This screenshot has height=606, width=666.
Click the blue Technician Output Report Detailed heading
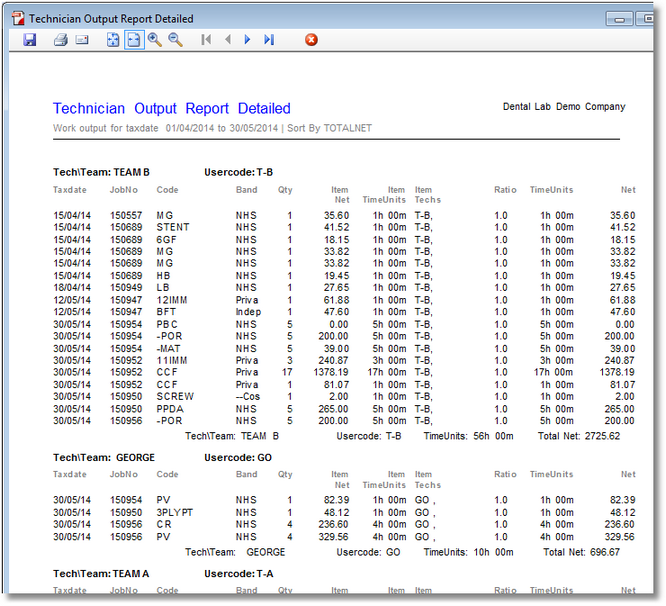click(x=171, y=108)
